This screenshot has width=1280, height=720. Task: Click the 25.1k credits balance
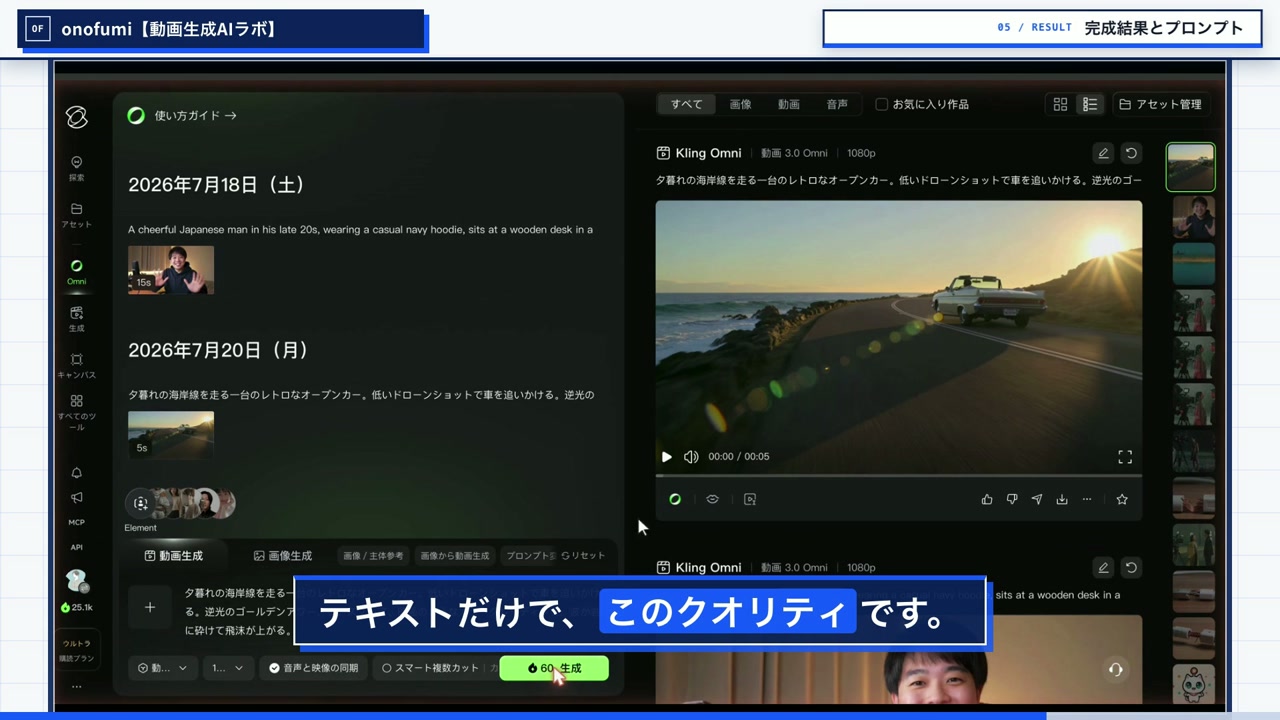point(77,607)
